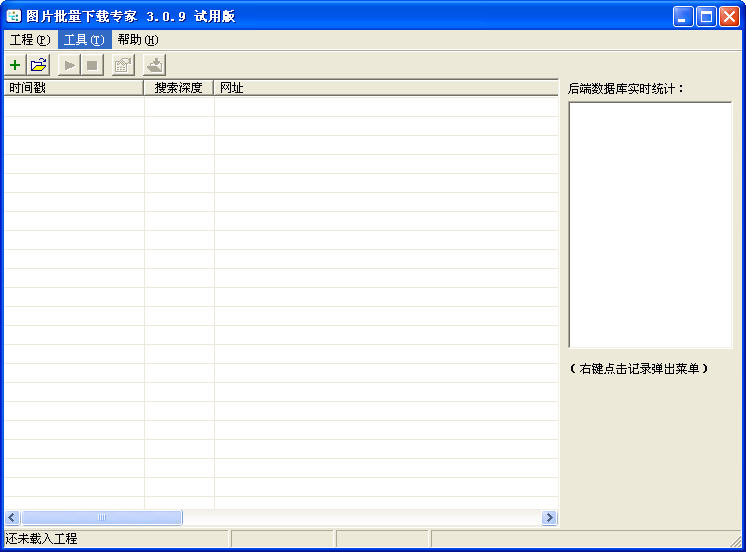Click the 右键点击记录弹出菜单 hint text
The width and height of the screenshot is (746, 552).
coord(638,369)
